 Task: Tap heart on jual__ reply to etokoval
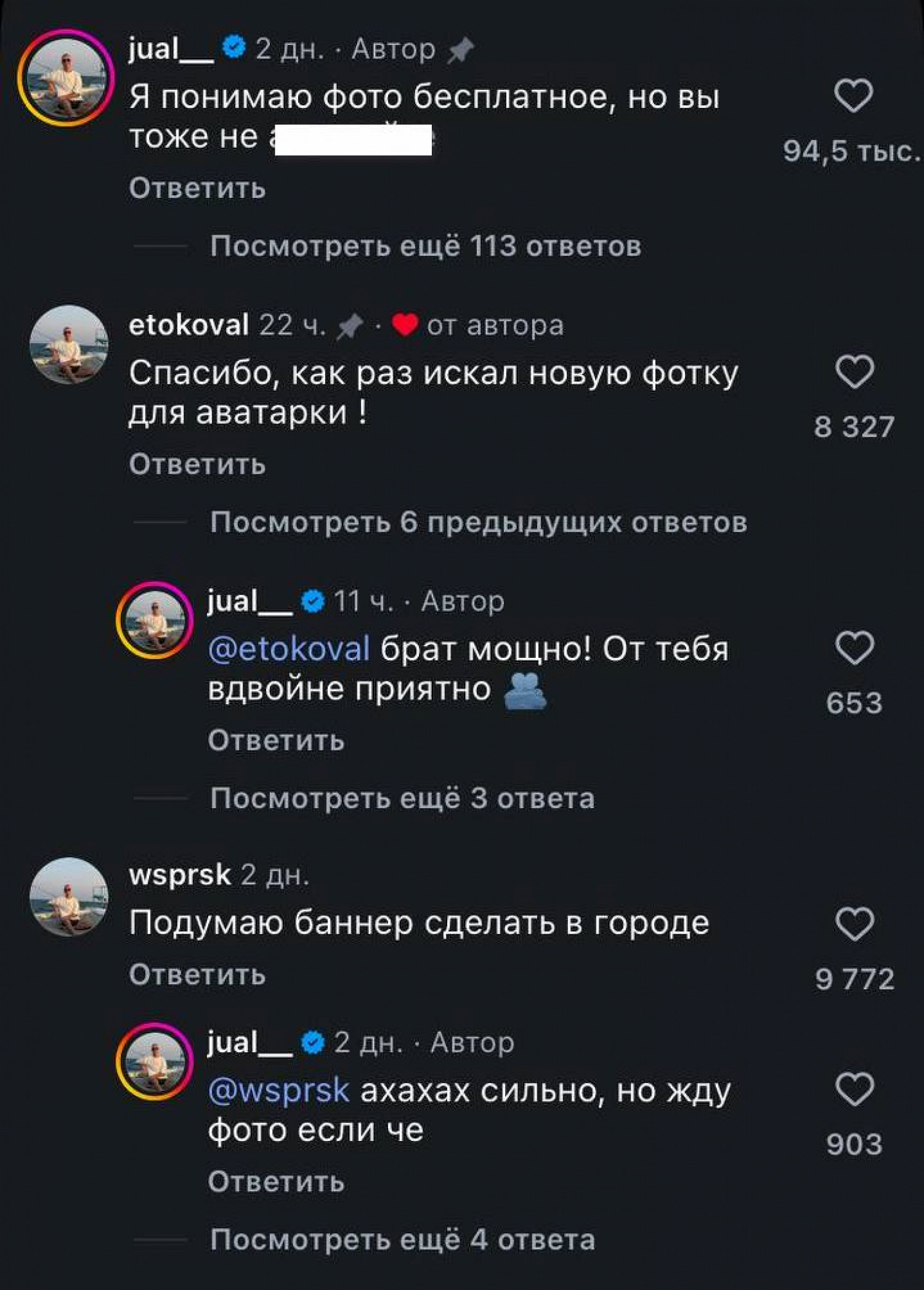click(854, 647)
